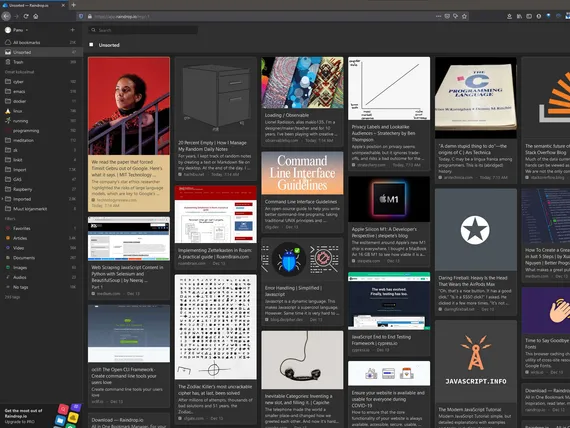
Task: Open the Loading / Observable bookmark title
Action: (286, 115)
